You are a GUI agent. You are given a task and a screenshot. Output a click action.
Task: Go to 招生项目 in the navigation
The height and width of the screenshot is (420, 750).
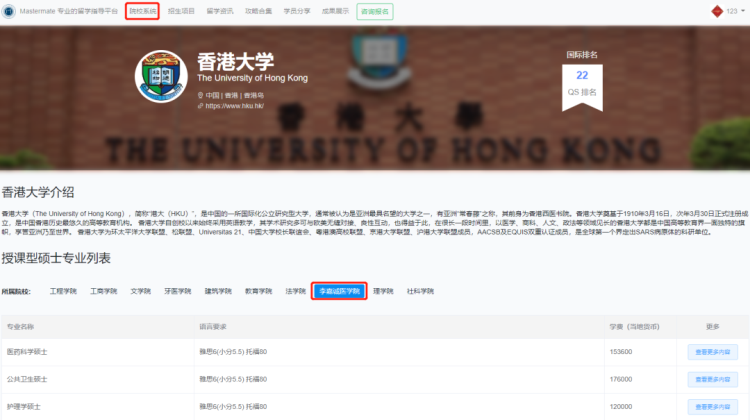180,11
